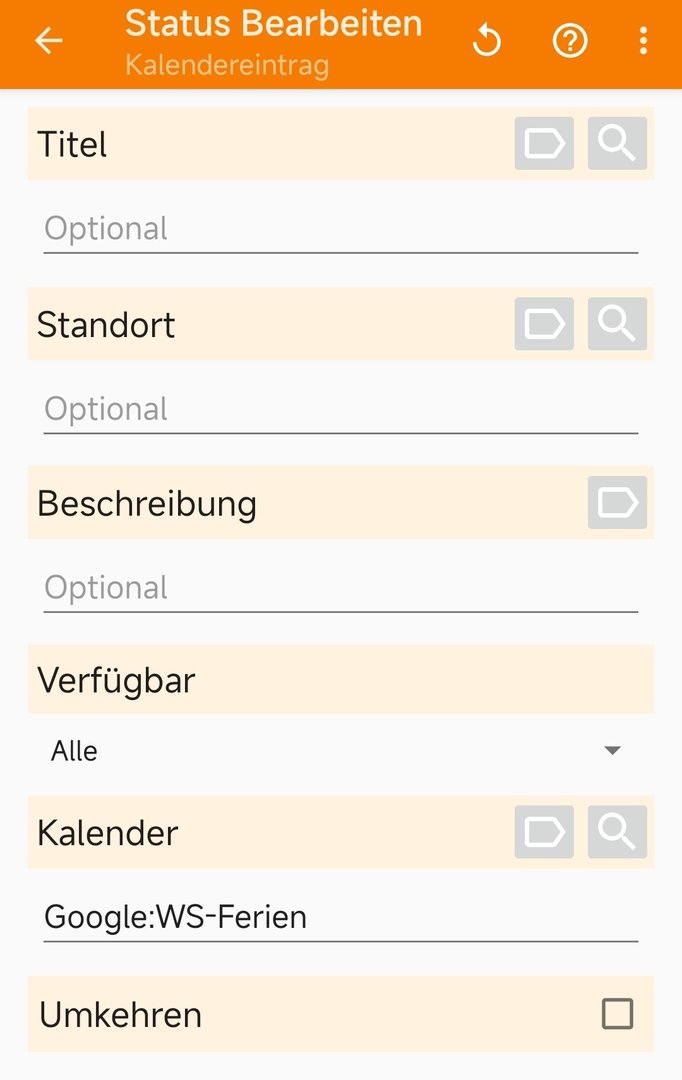
Task: Open help via the question mark icon
Action: 570,41
